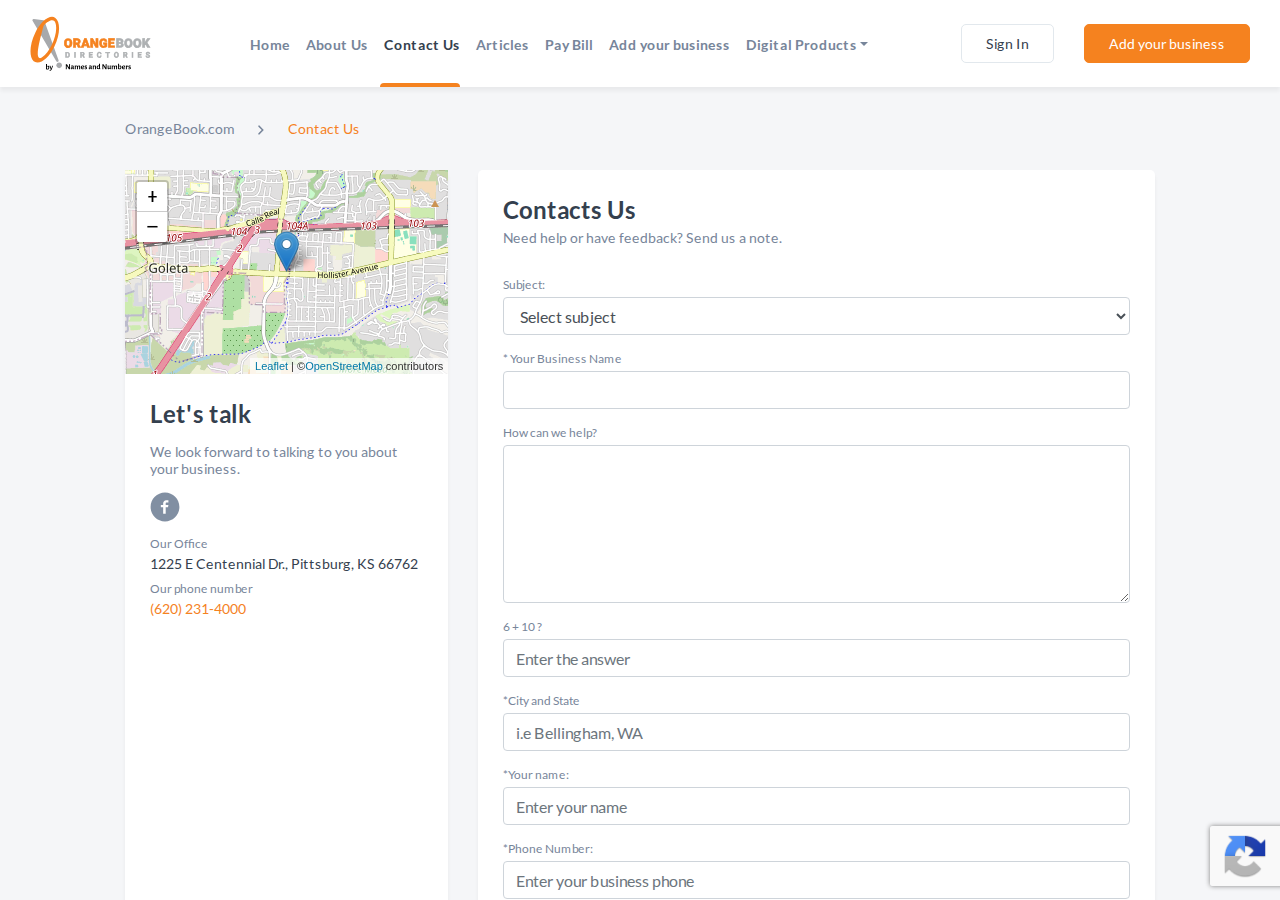Click the Goleta label on the map
The image size is (1280, 900).
coord(168,268)
